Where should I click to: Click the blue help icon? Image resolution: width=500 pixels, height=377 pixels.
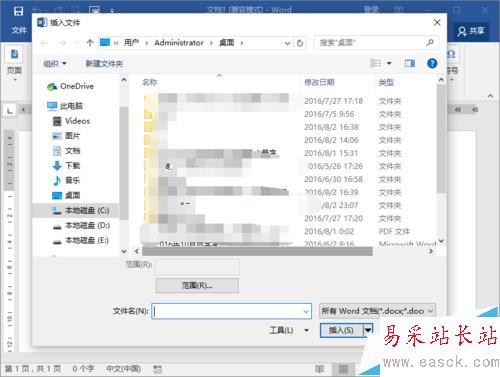[x=432, y=63]
